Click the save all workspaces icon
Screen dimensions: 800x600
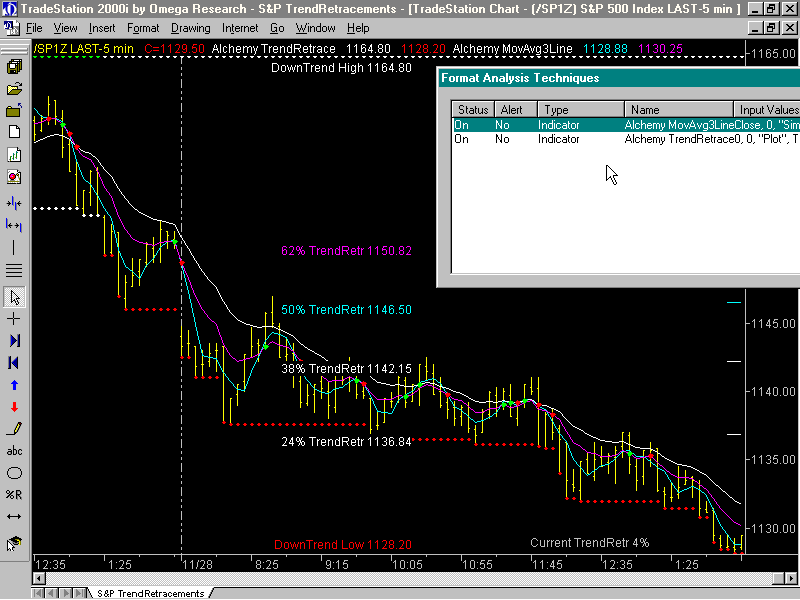[14, 66]
